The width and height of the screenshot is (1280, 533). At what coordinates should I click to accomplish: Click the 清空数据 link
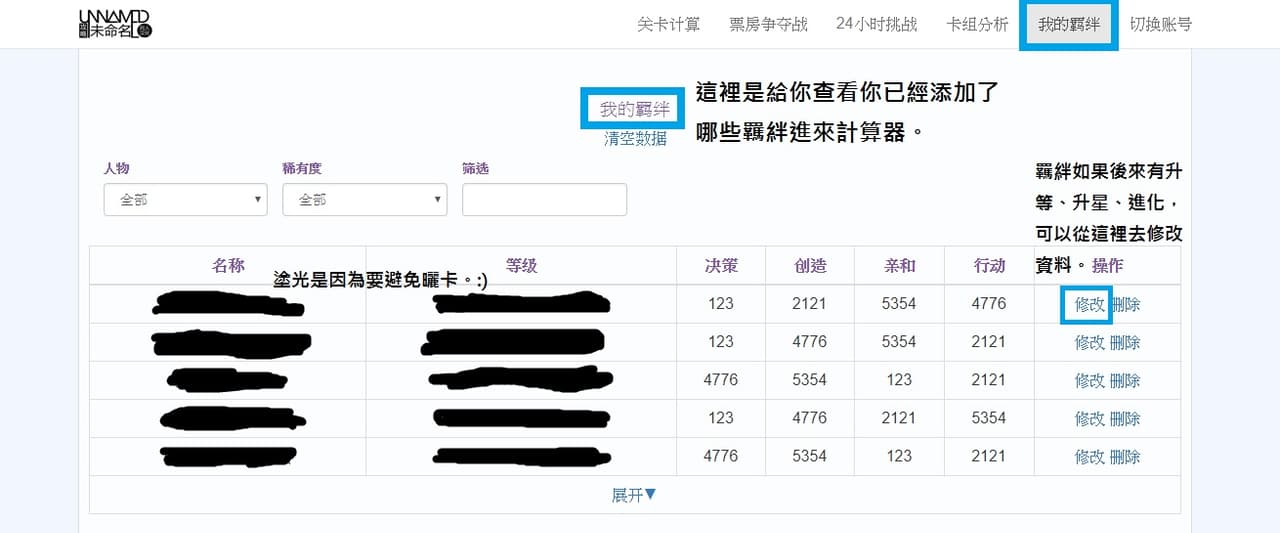click(x=635, y=138)
